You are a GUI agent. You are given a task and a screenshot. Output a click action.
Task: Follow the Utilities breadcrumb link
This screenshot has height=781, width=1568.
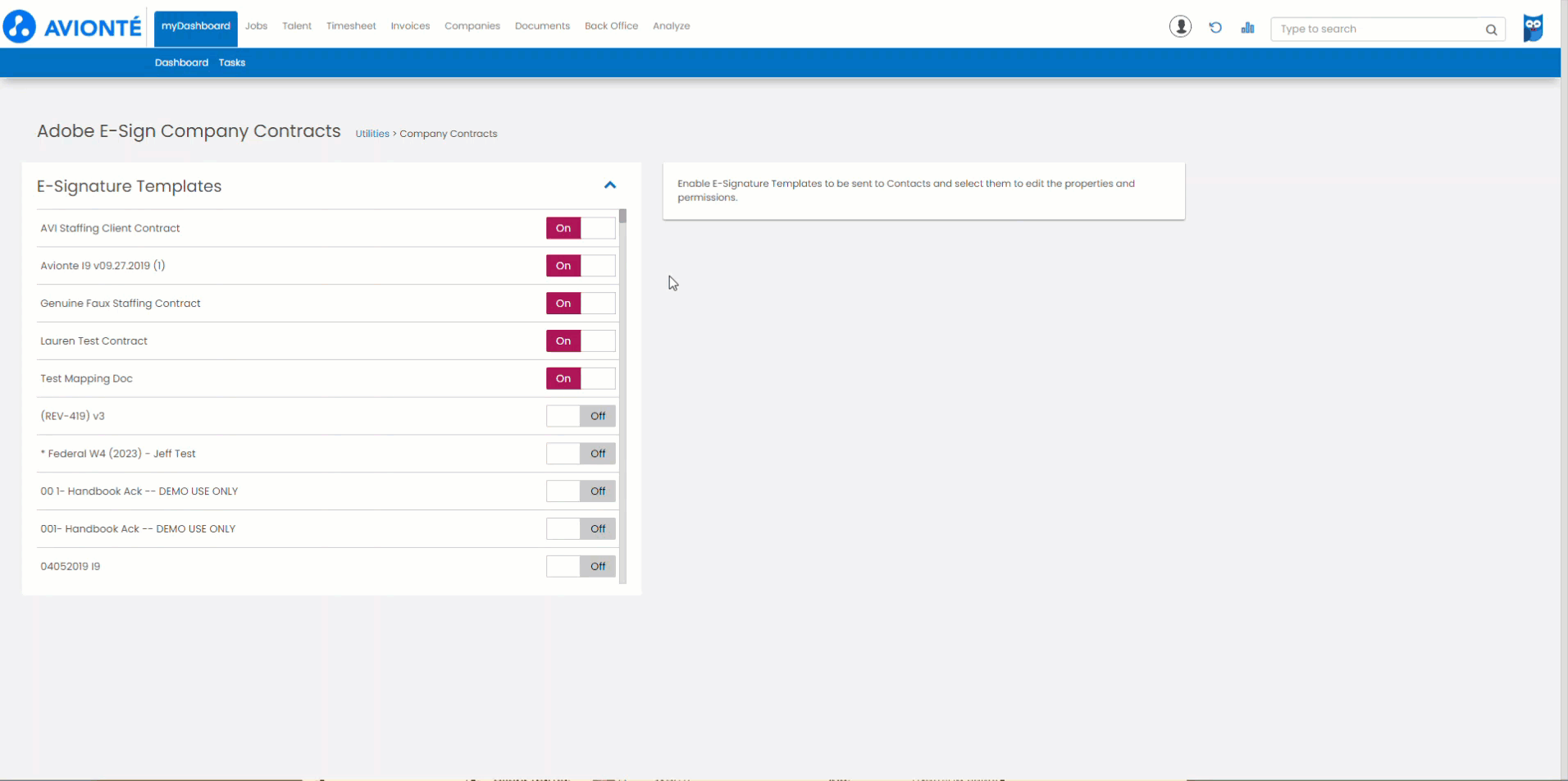click(x=372, y=134)
